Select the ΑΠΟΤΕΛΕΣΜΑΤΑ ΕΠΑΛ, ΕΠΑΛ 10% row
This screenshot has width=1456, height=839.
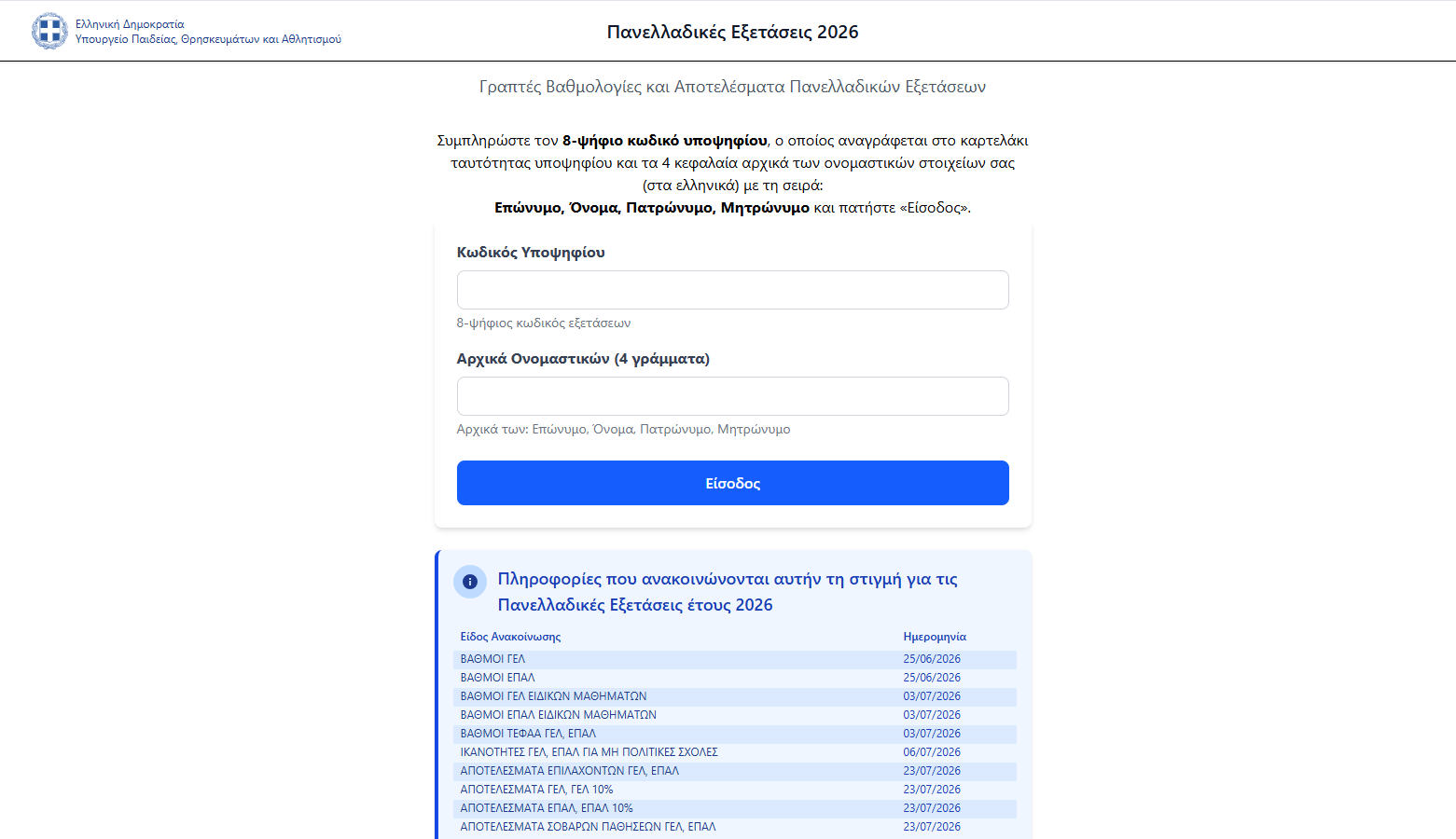(735, 808)
